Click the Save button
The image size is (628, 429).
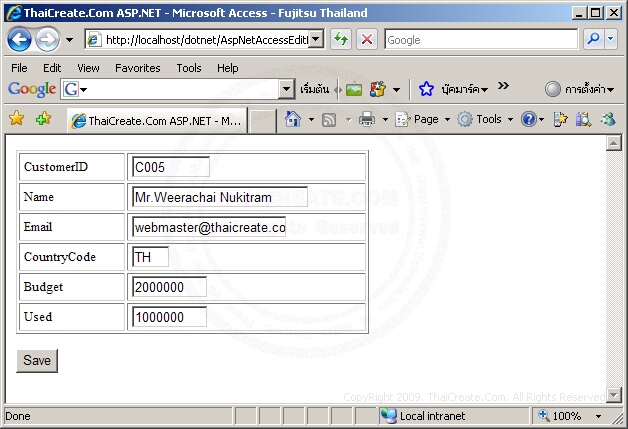[x=37, y=361]
